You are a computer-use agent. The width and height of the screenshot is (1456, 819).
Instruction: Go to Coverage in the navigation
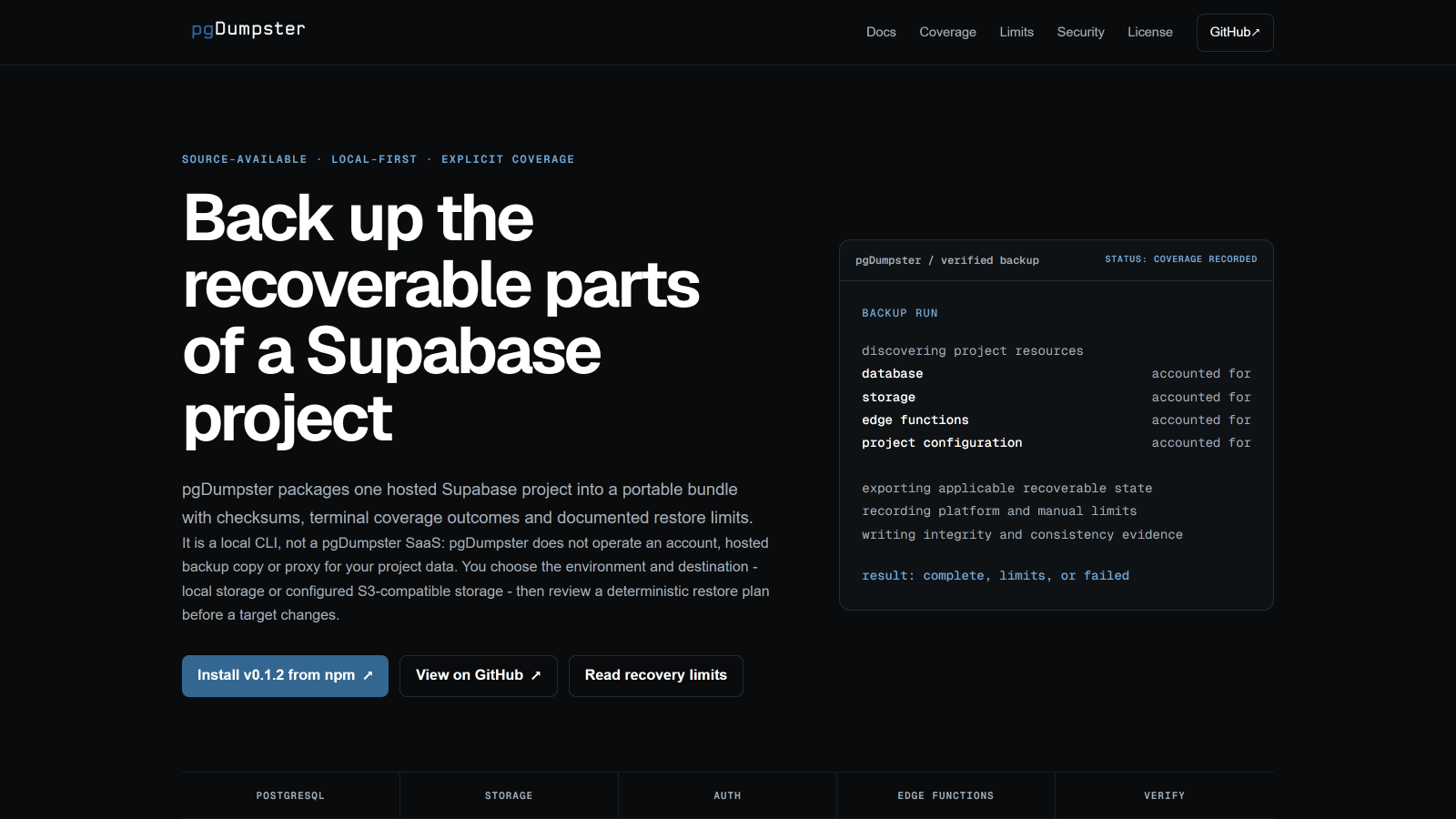pyautogui.click(x=947, y=32)
